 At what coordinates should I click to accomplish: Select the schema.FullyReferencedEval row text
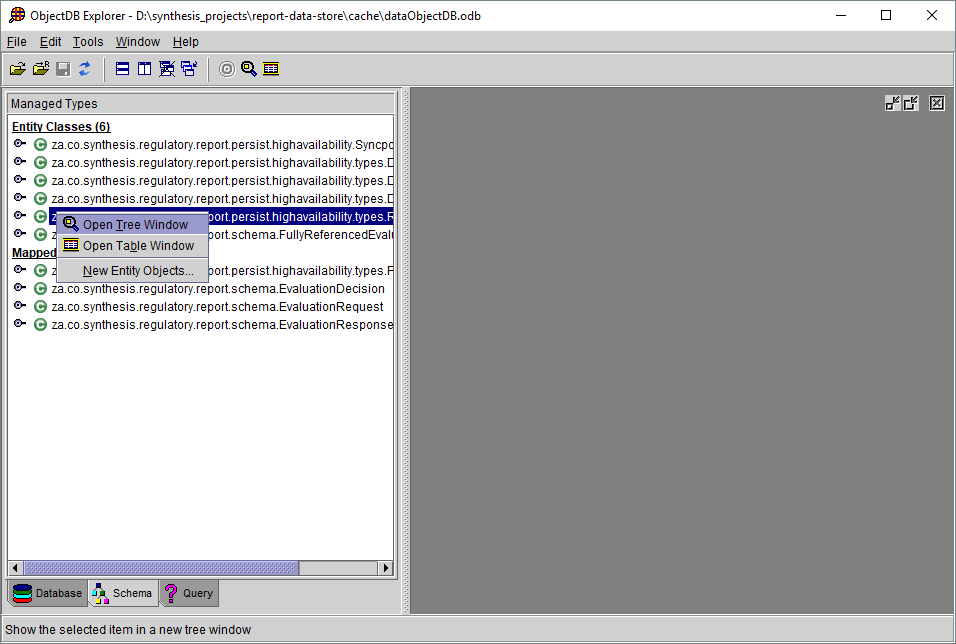[x=301, y=235]
